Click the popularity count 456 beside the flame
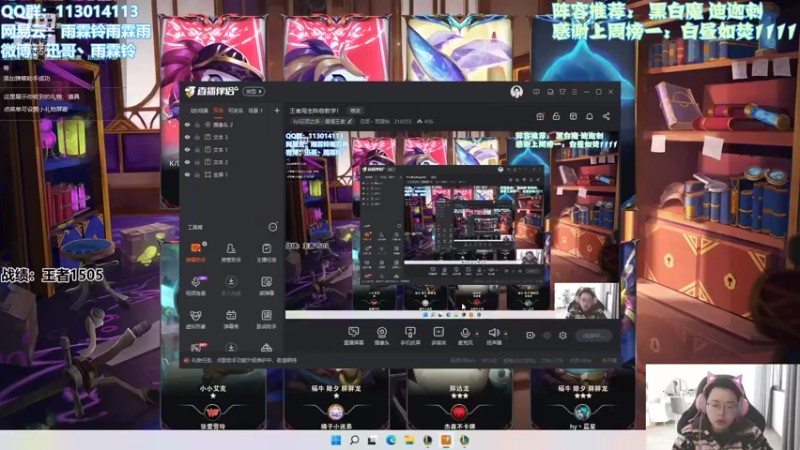The width and height of the screenshot is (800, 450). click(x=428, y=121)
